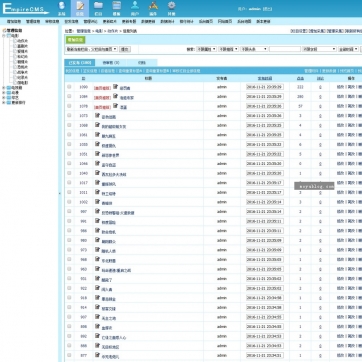Open the 动作片 subcategory in the tree

[22, 41]
